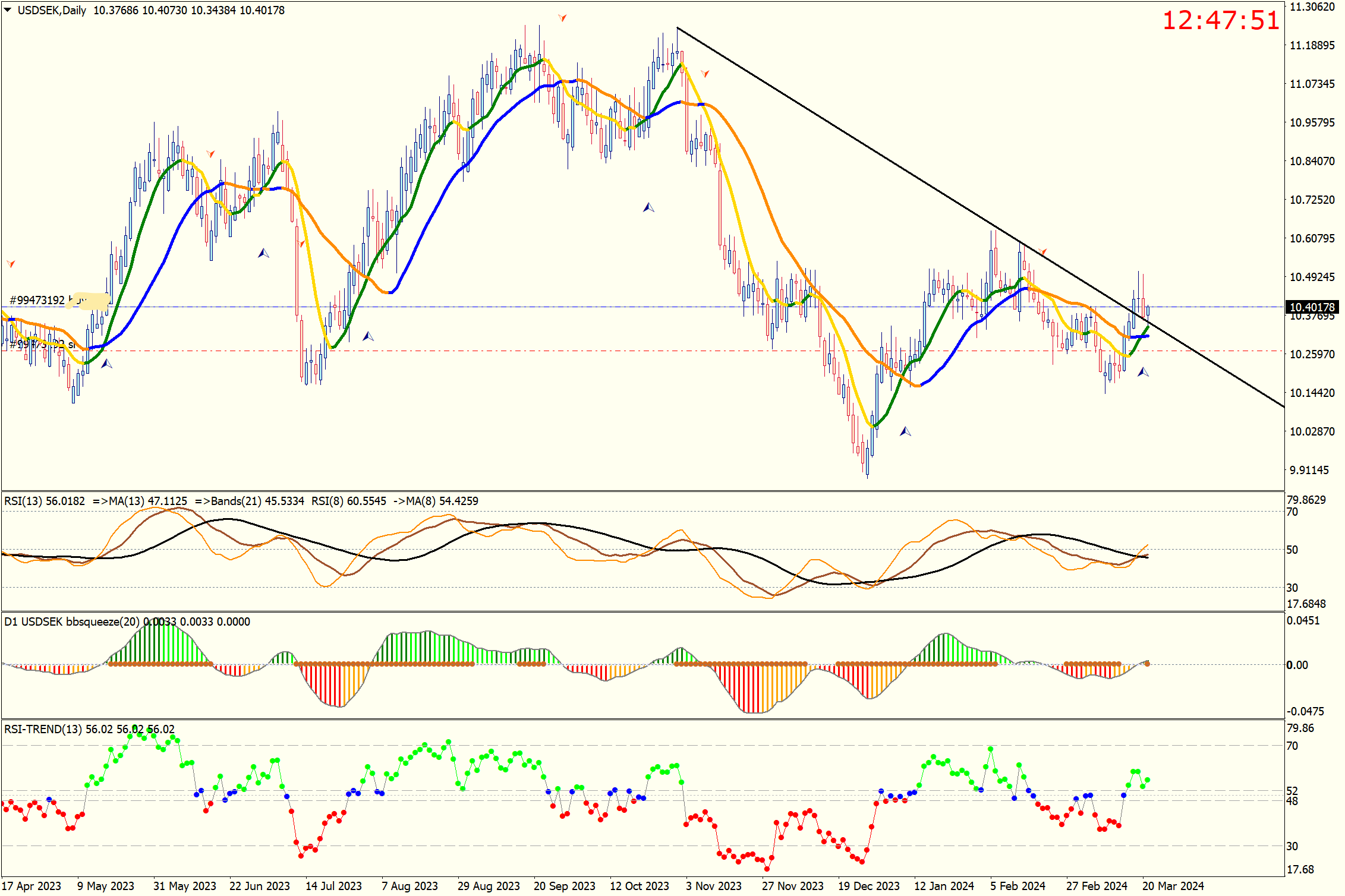Click the red arrow touching the trendline near February 2024
The height and width of the screenshot is (896, 1345).
coord(1042,252)
